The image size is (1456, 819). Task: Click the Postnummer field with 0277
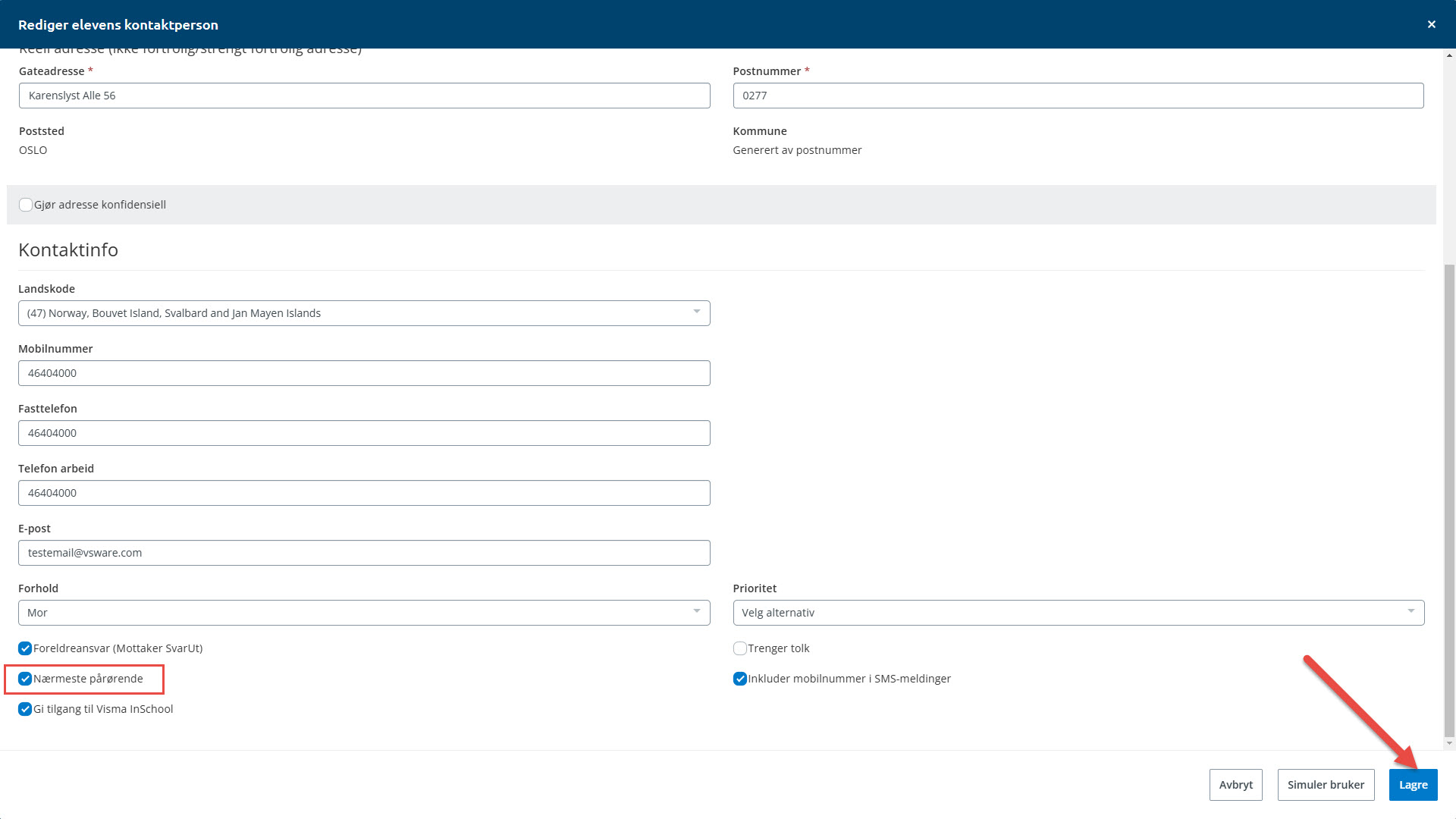click(x=1078, y=96)
